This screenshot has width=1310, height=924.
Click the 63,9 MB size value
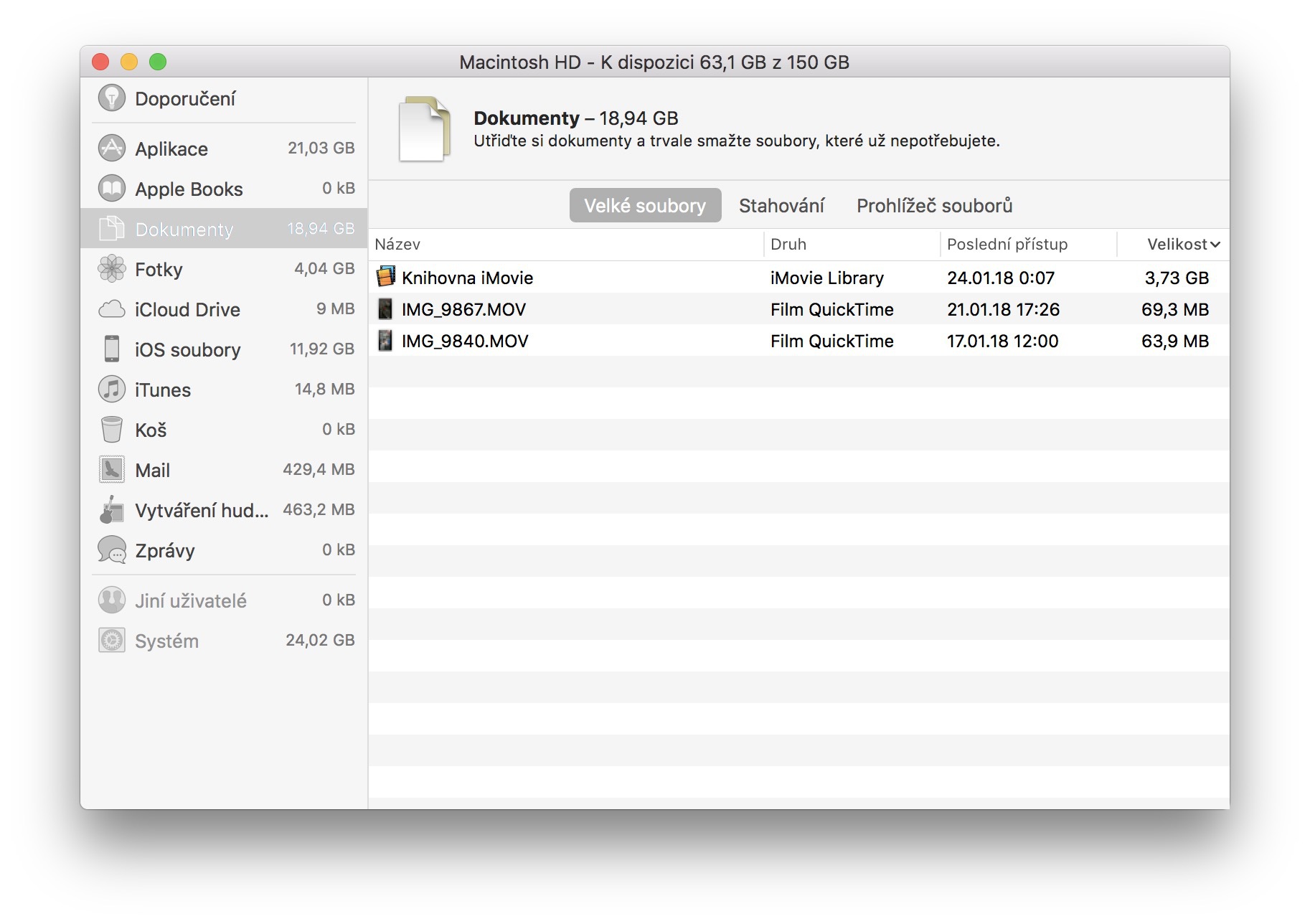pyautogui.click(x=1175, y=341)
